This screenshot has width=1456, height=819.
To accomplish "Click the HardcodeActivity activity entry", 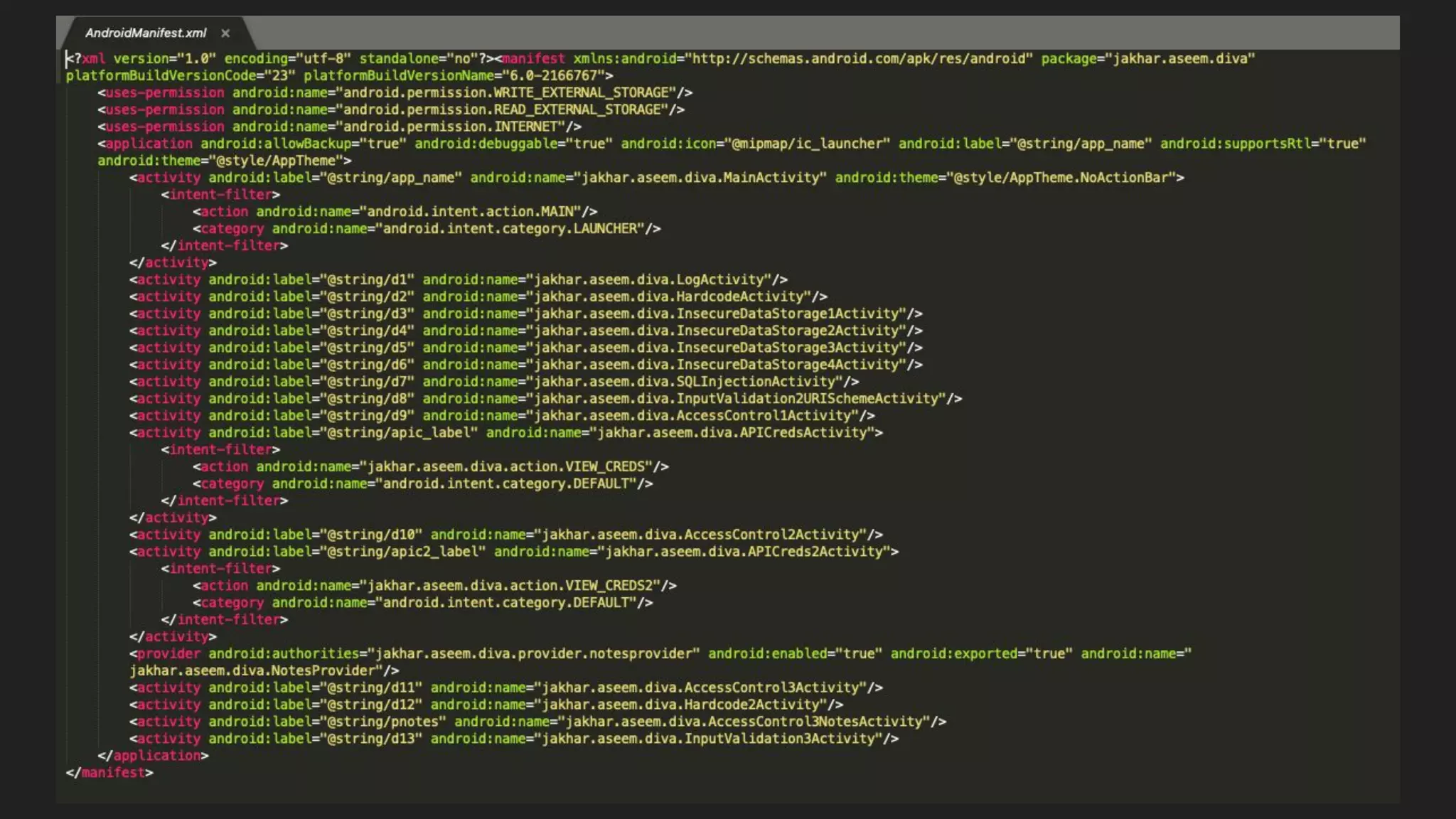I will 739,297.
